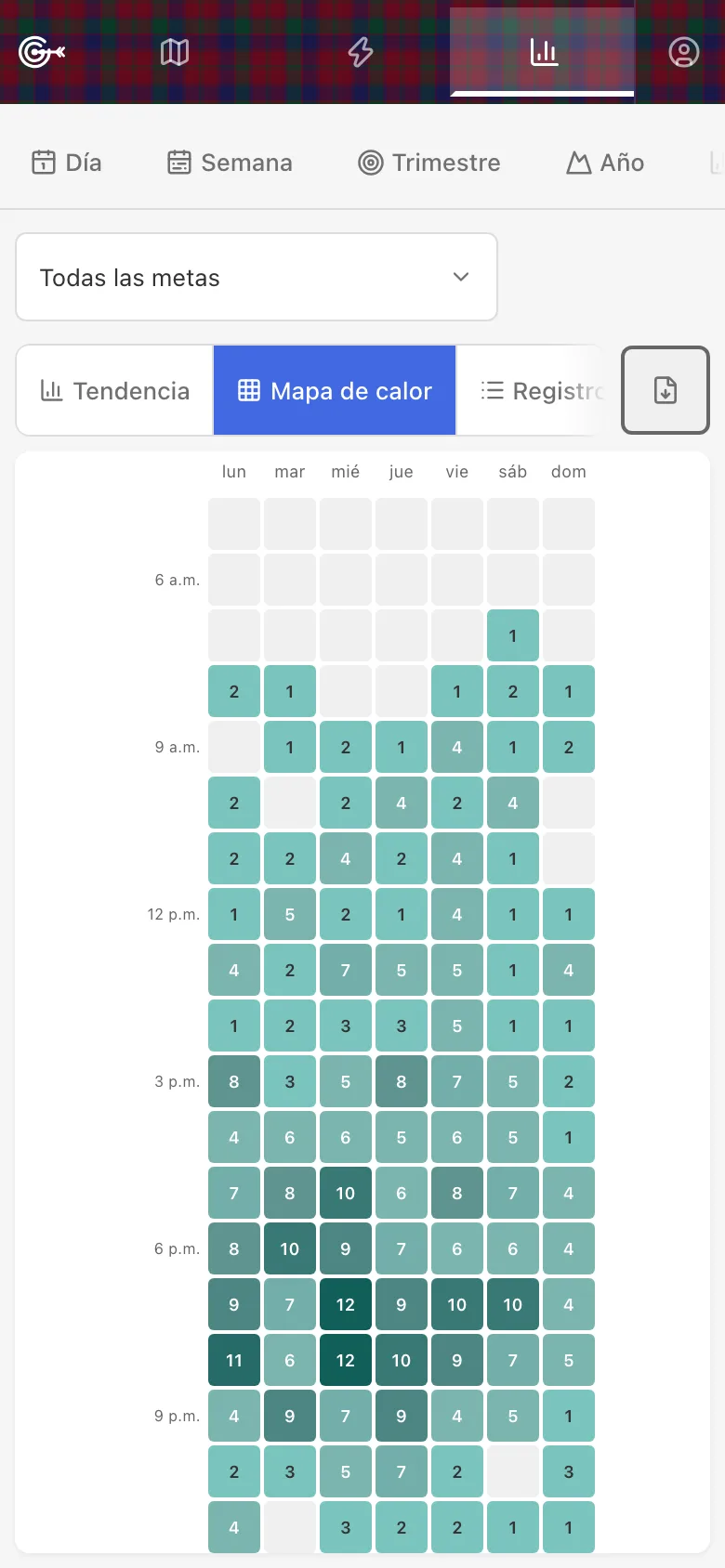The image size is (725, 1568).
Task: Click the martes cell showing 10
Action: [290, 1248]
